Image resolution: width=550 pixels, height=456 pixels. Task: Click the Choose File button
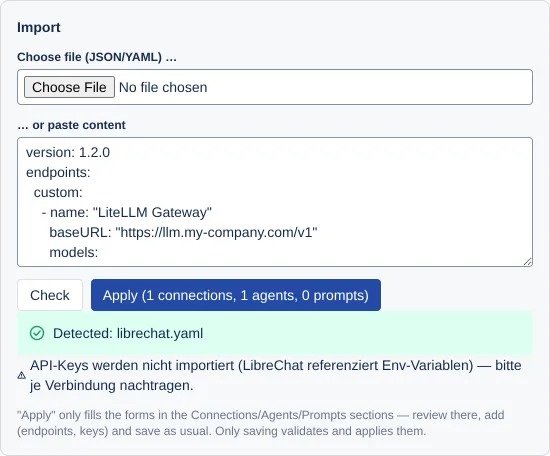pos(69,87)
